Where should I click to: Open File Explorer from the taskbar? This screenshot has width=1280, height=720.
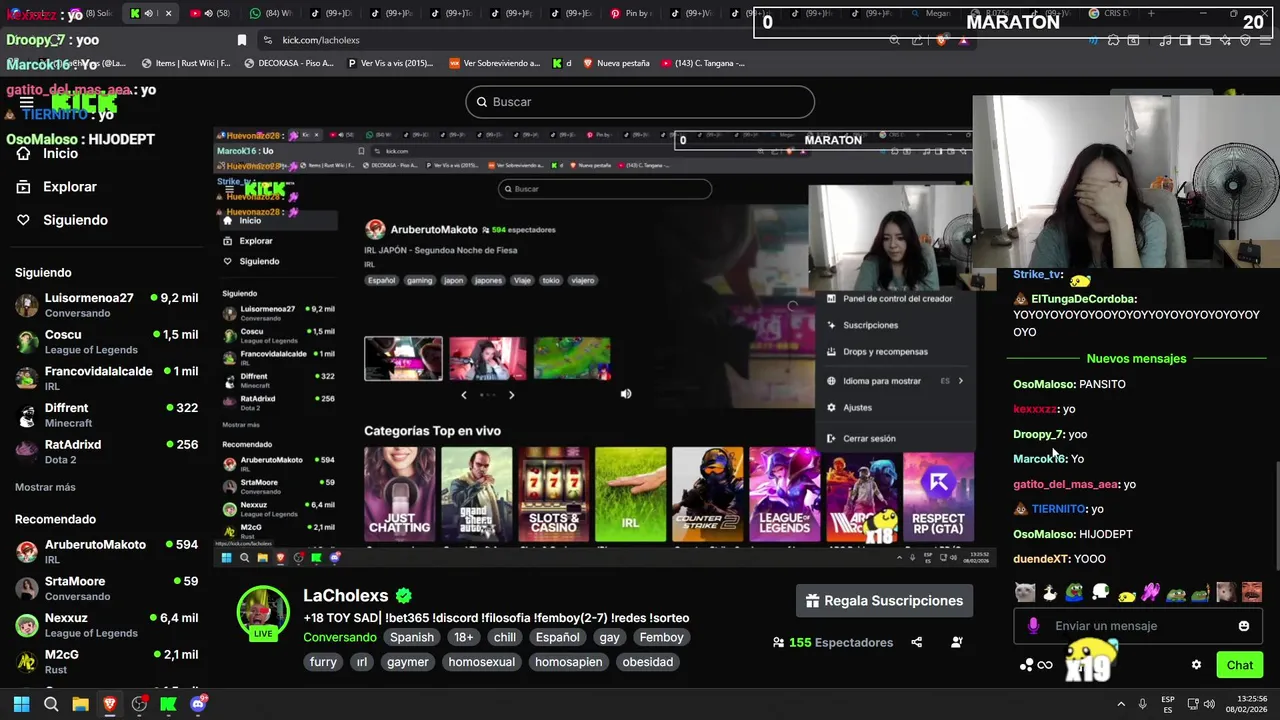coord(80,704)
